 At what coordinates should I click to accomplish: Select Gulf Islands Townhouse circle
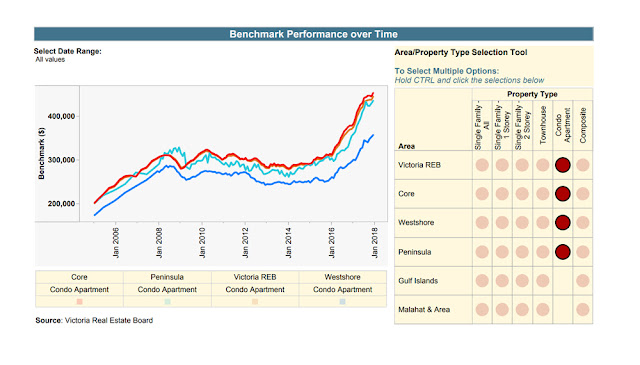click(542, 280)
